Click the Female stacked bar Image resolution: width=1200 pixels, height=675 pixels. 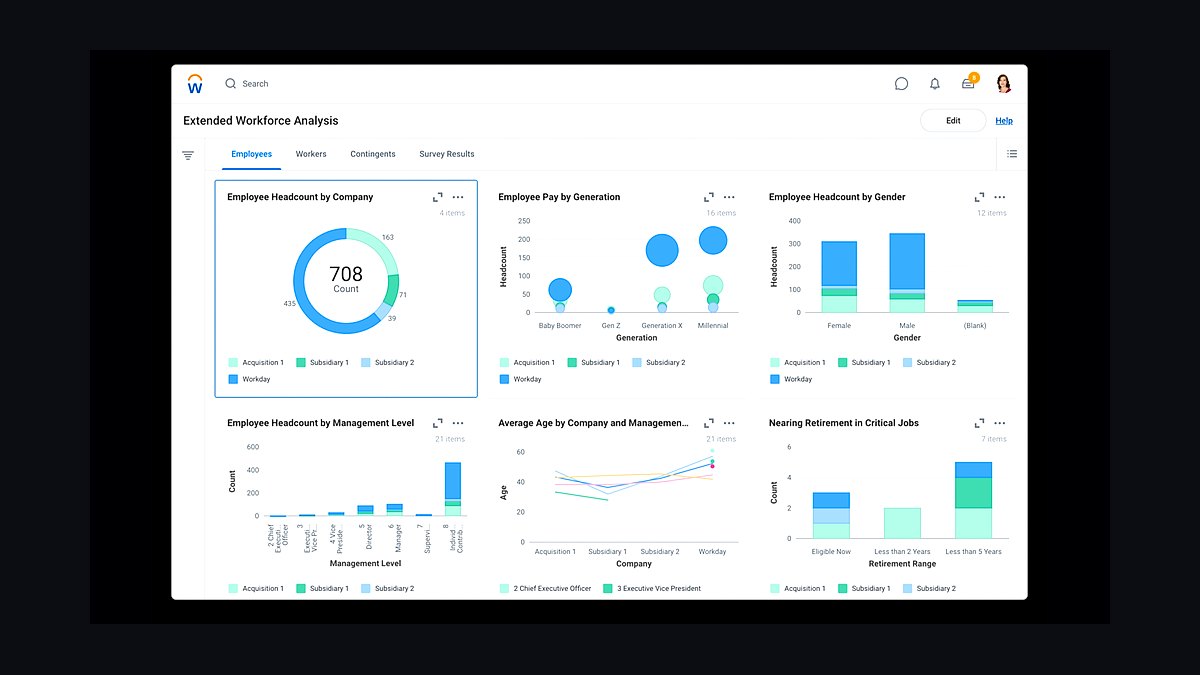[839, 277]
